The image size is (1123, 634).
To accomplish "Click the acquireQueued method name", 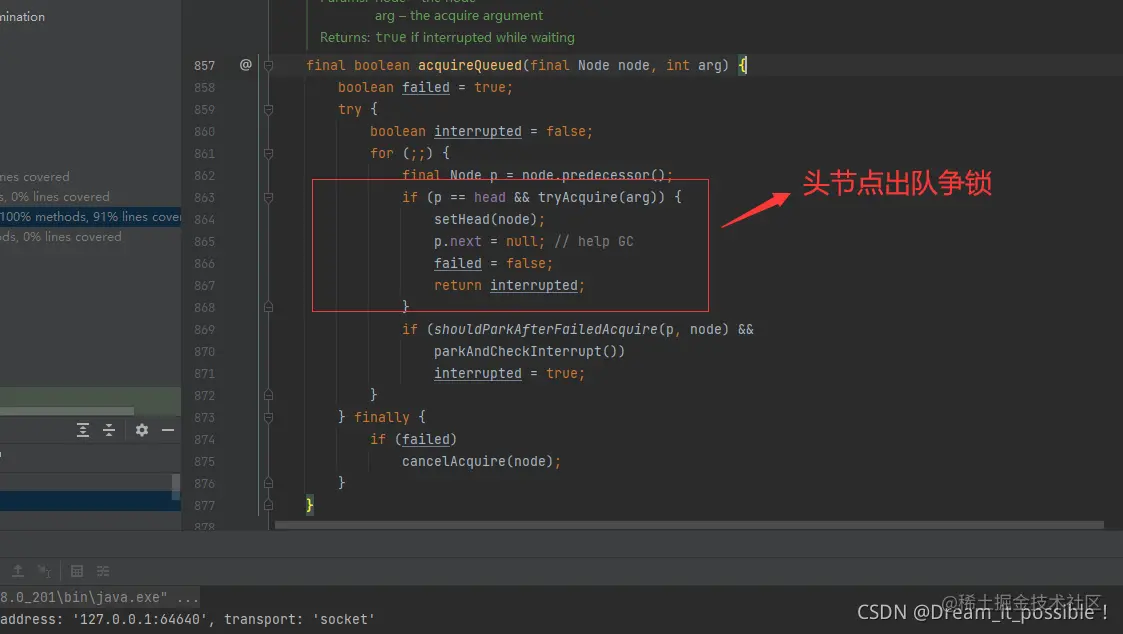I will point(470,65).
